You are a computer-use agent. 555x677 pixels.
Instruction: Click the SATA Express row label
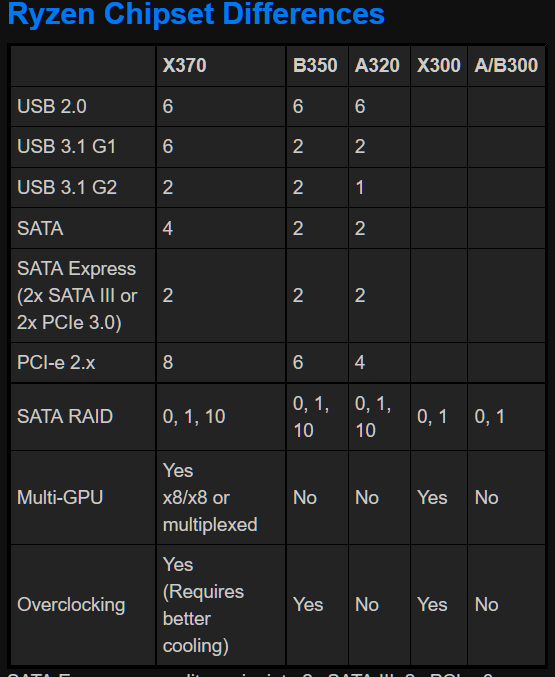pyautogui.click(x=77, y=296)
